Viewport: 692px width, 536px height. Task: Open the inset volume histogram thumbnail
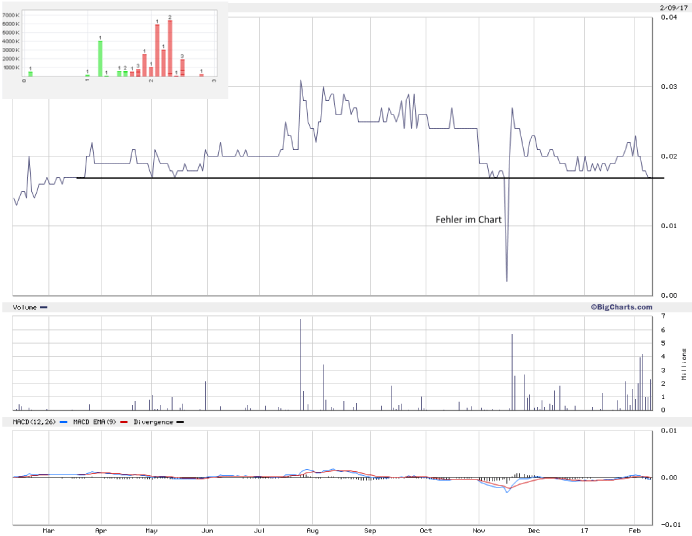point(115,50)
